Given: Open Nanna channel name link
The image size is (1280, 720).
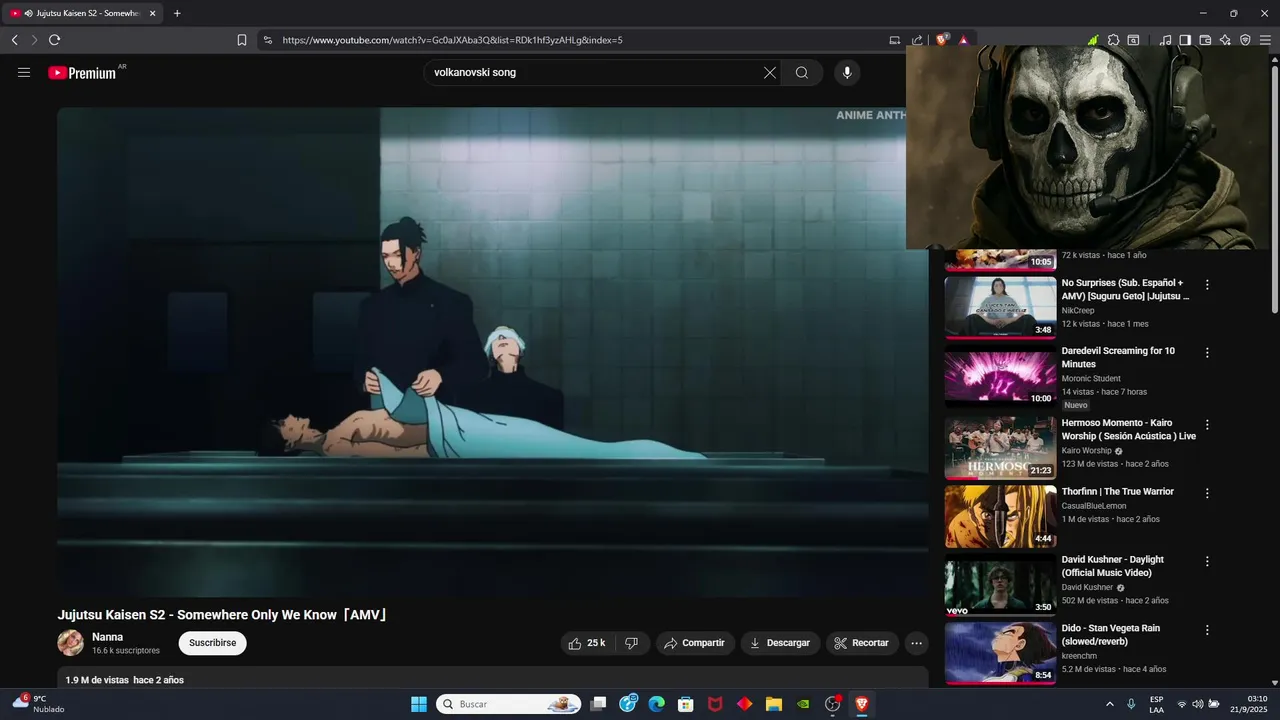Looking at the screenshot, I should [108, 637].
